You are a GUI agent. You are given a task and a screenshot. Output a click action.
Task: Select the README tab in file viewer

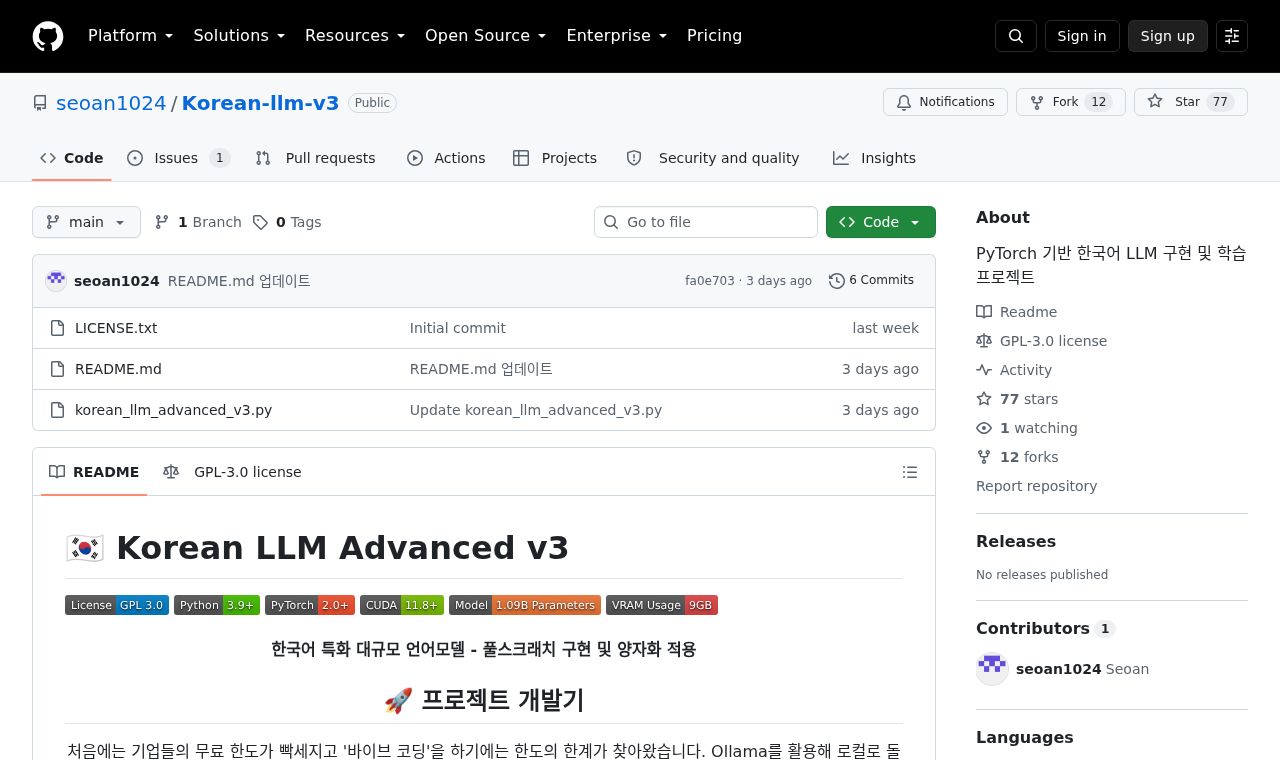pyautogui.click(x=94, y=472)
